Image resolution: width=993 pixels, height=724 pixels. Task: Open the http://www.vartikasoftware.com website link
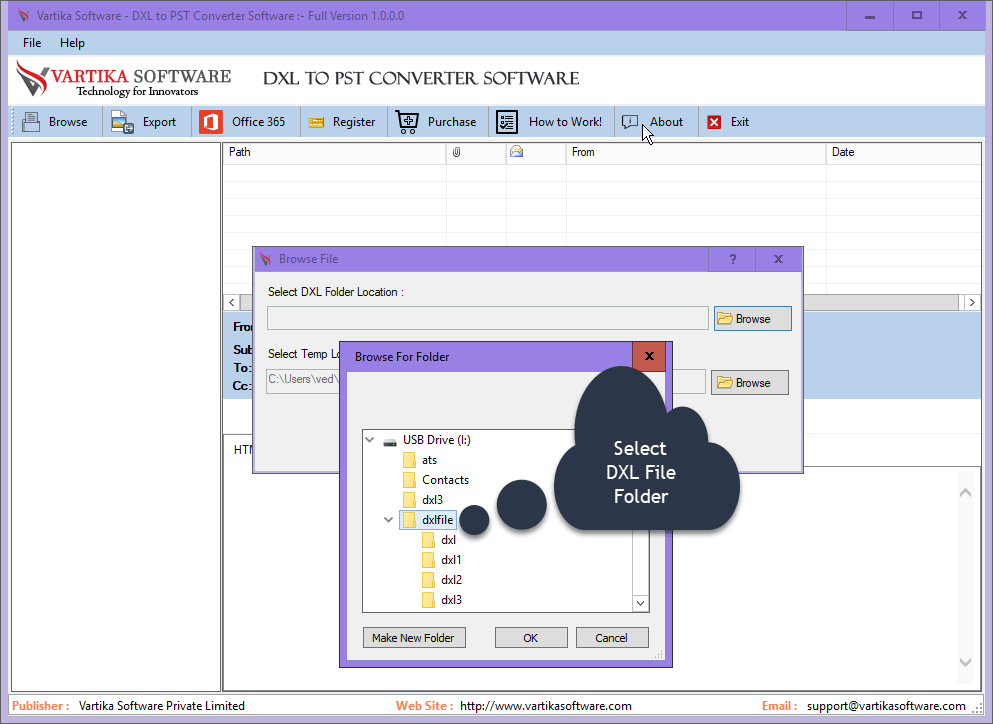pyautogui.click(x=545, y=706)
